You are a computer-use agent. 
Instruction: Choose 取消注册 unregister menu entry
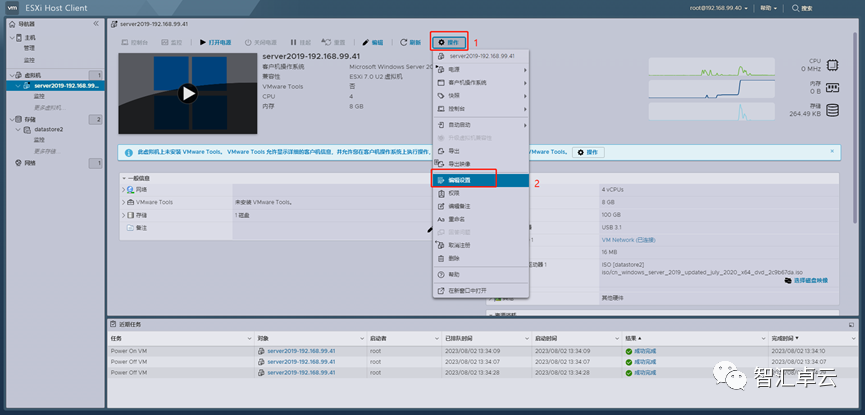pos(480,245)
